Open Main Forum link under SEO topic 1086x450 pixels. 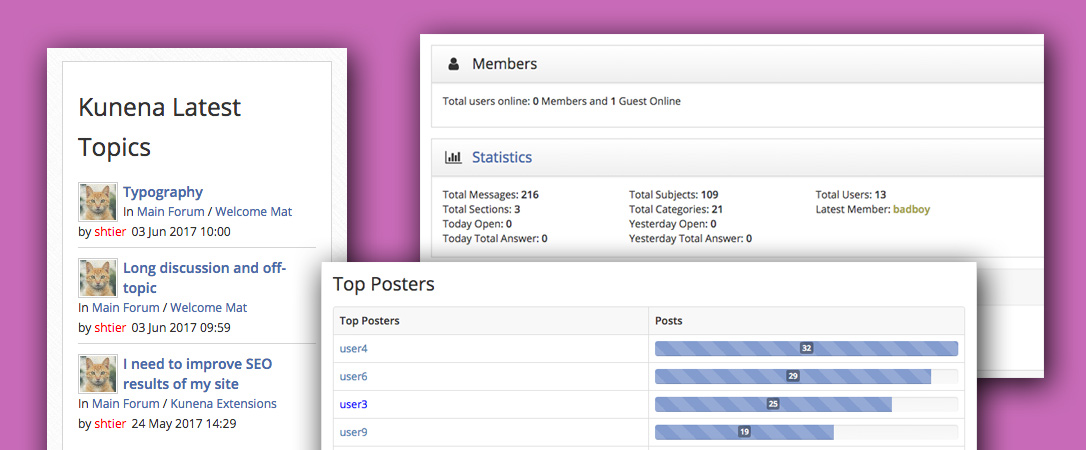click(125, 404)
